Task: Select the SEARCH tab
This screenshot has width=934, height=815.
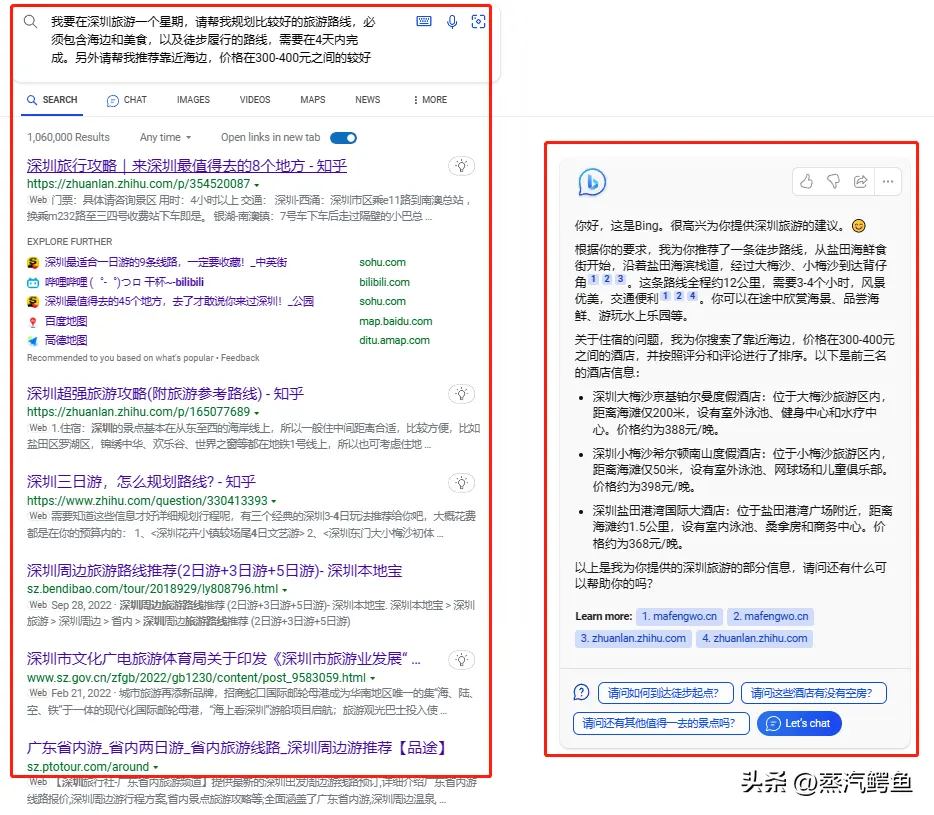Action: (x=52, y=99)
